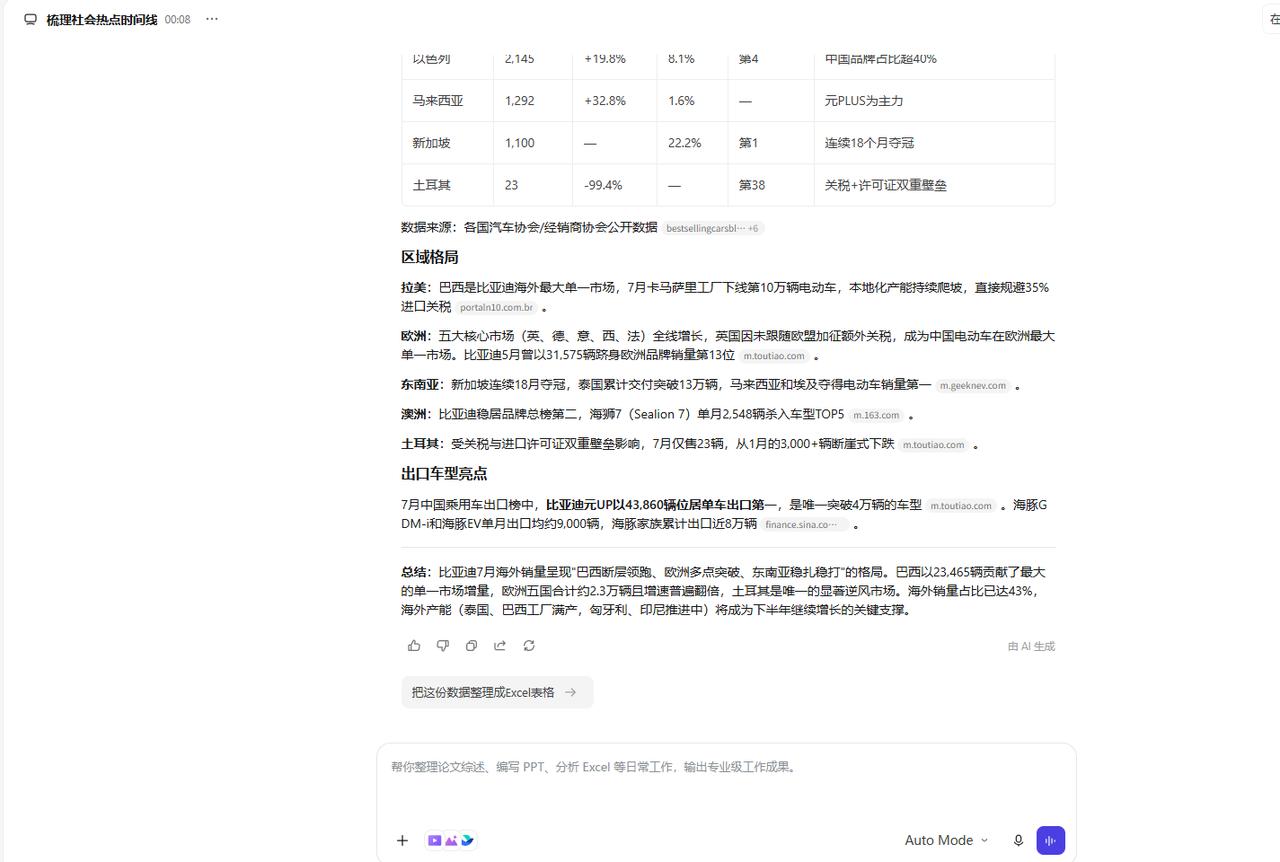The height and width of the screenshot is (862, 1280).
Task: Click the chat title 梳理社会热点时间线
Action: [102, 19]
